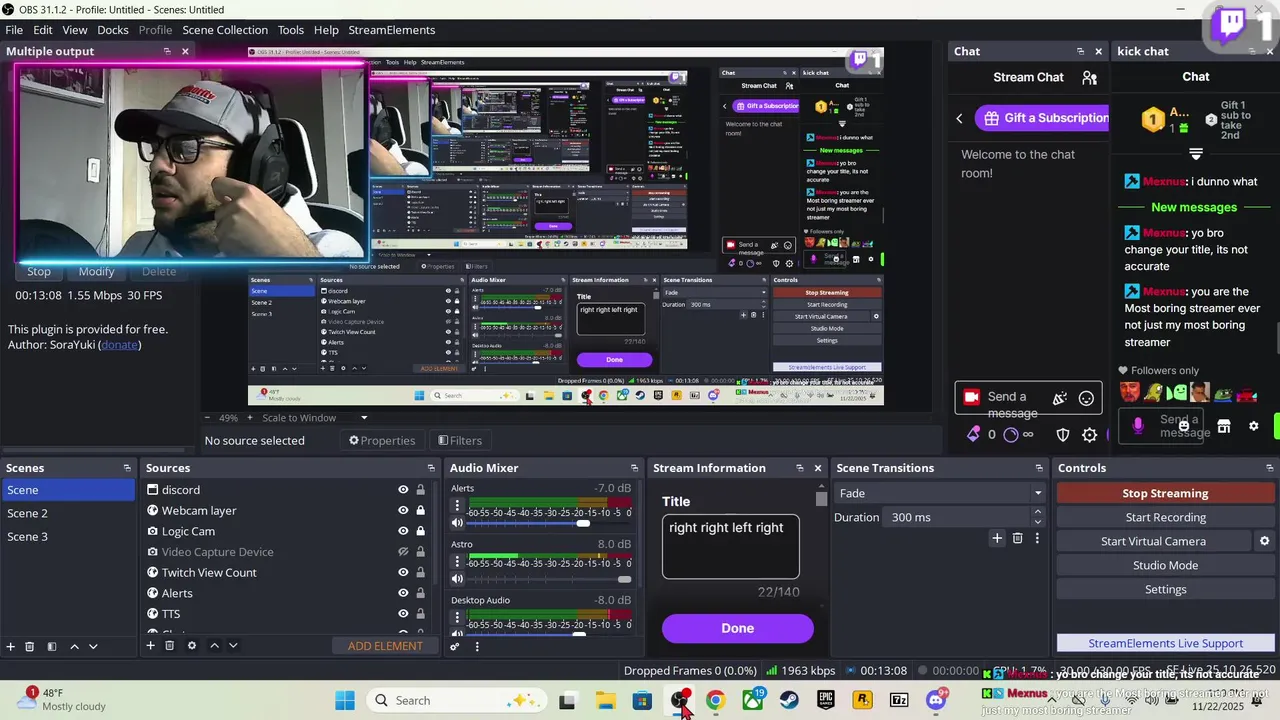Click the Stream Chat Send a message box
The image size is (1280, 720).
[x=1029, y=398]
